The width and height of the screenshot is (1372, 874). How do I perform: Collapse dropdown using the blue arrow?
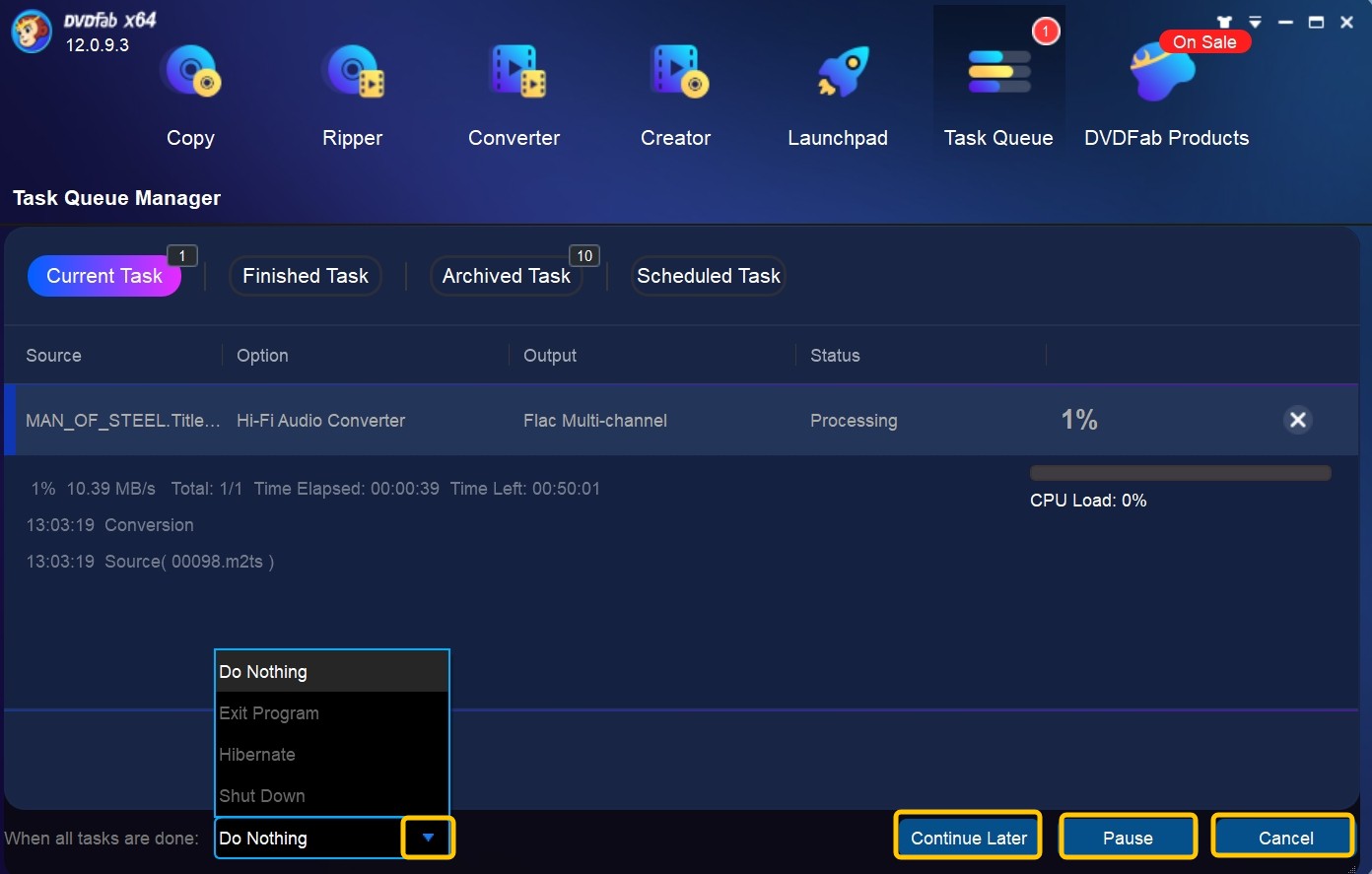coord(428,838)
